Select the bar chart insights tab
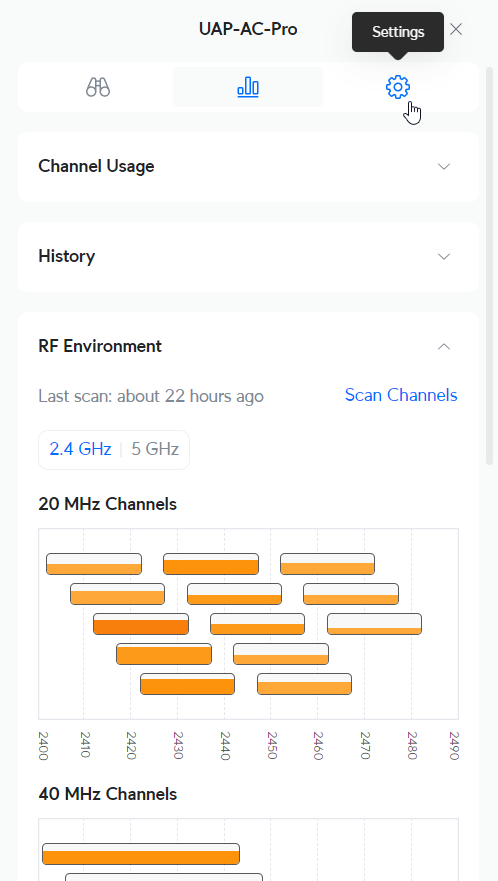Screen dimensions: 498x881 [248, 87]
